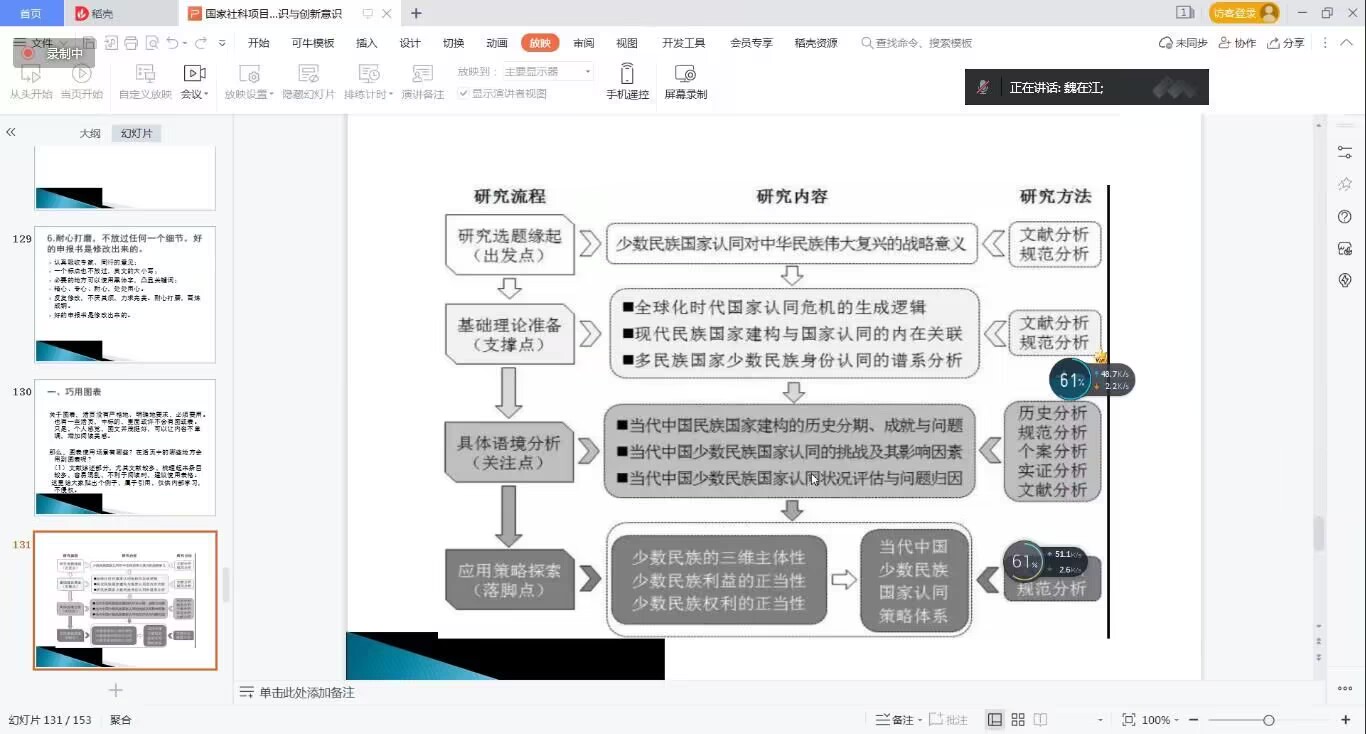Click the 访客登录 login button
The width and height of the screenshot is (1366, 734).
(1243, 13)
